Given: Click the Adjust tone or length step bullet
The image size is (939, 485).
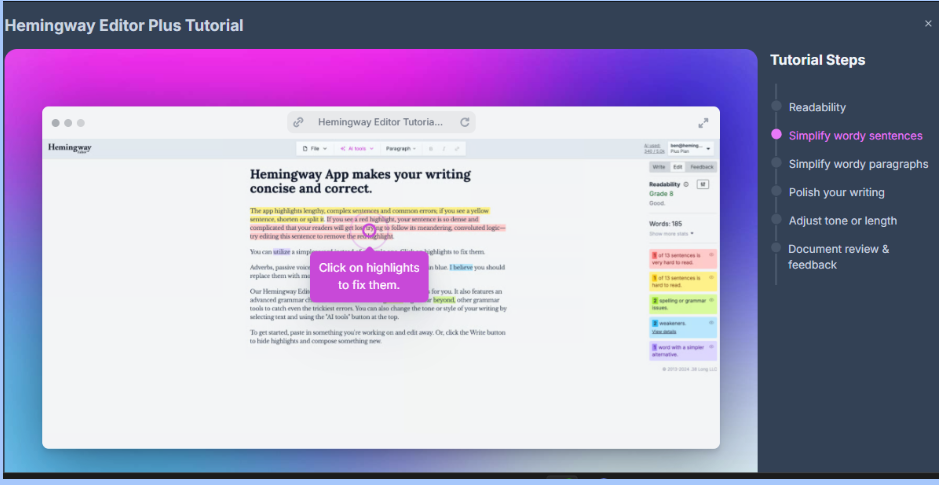Looking at the screenshot, I should click(x=776, y=219).
